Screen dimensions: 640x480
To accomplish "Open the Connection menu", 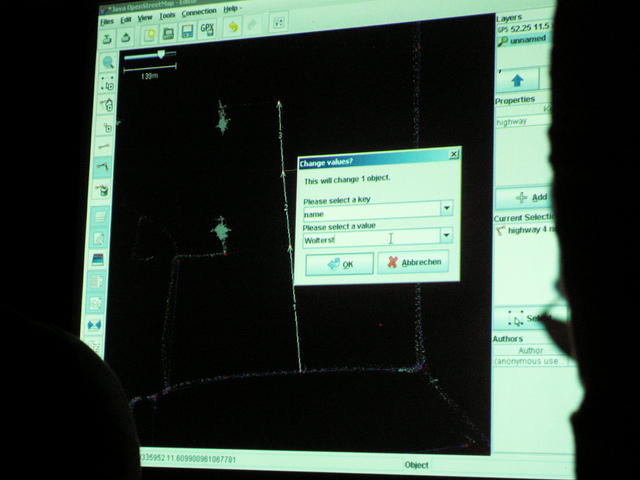I will click(199, 12).
